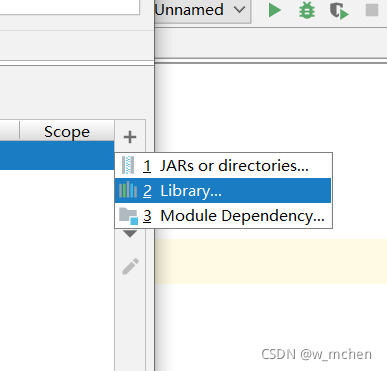
Task: Sort by the Scope column header
Action: click(x=67, y=131)
